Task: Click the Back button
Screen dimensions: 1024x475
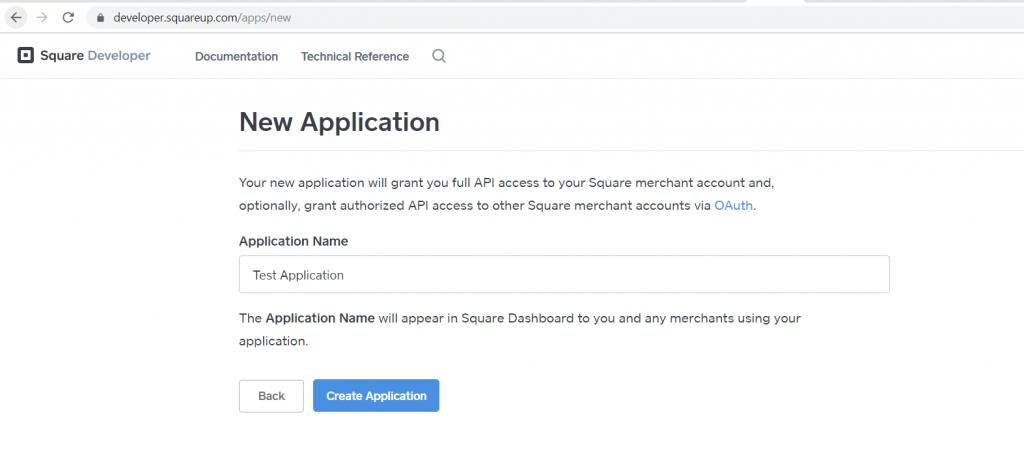Action: pos(271,396)
